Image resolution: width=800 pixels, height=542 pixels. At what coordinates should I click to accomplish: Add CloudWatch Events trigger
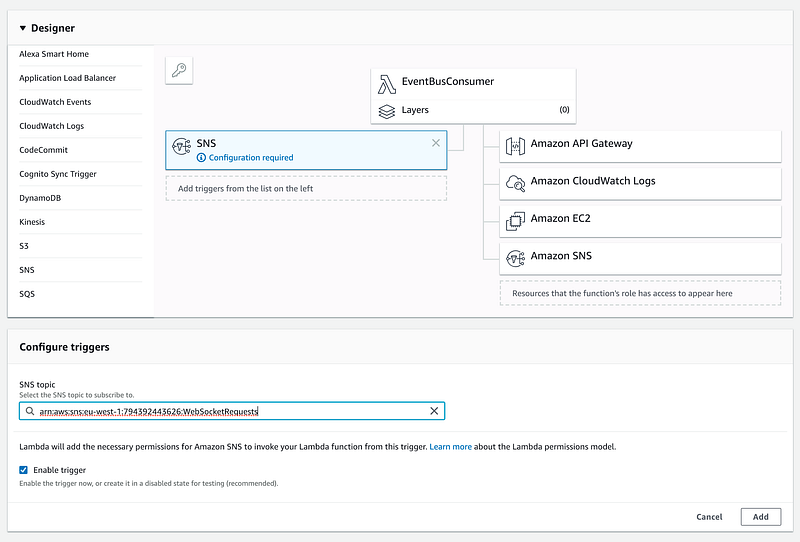(x=55, y=102)
